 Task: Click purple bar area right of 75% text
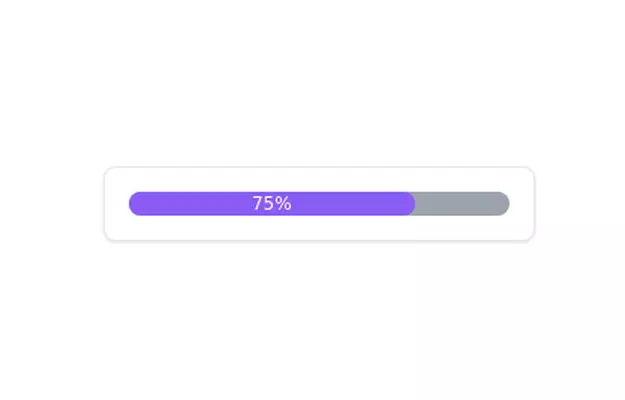click(x=350, y=203)
